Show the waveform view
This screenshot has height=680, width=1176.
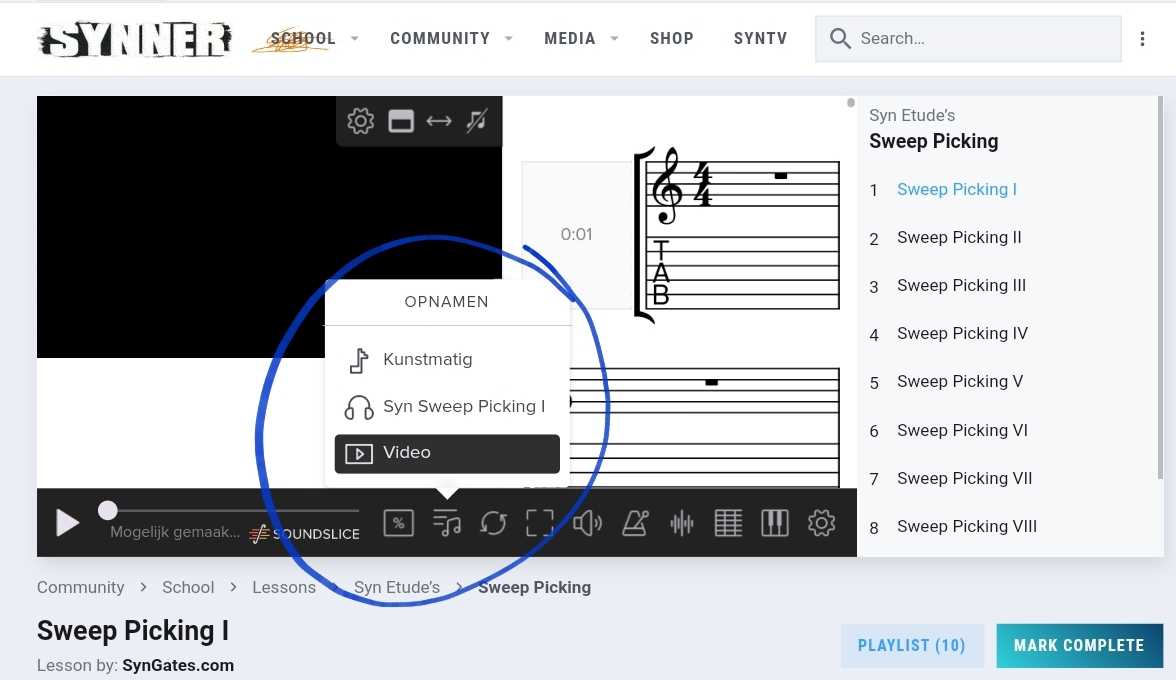(681, 522)
